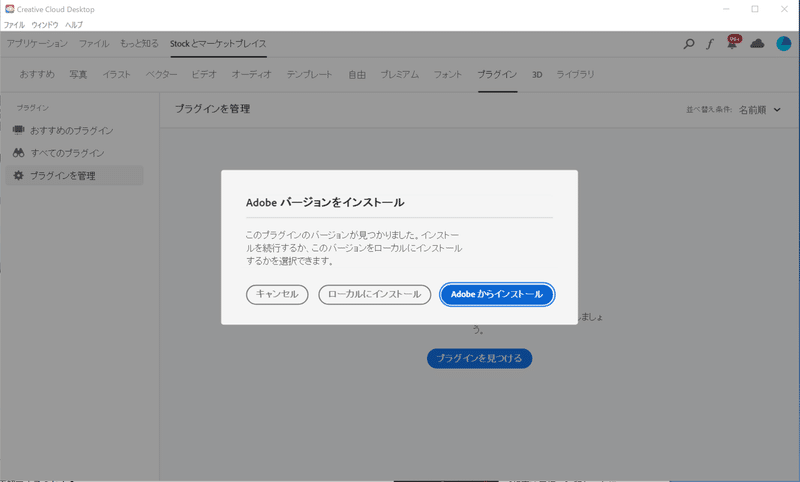Screen dimensions: 800x482
Task: Close the Creative Cloud Desktop window
Action: pos(784,9)
